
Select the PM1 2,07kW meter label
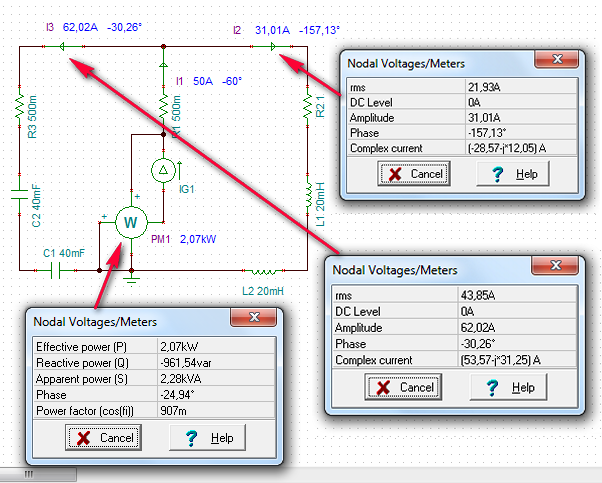click(182, 240)
